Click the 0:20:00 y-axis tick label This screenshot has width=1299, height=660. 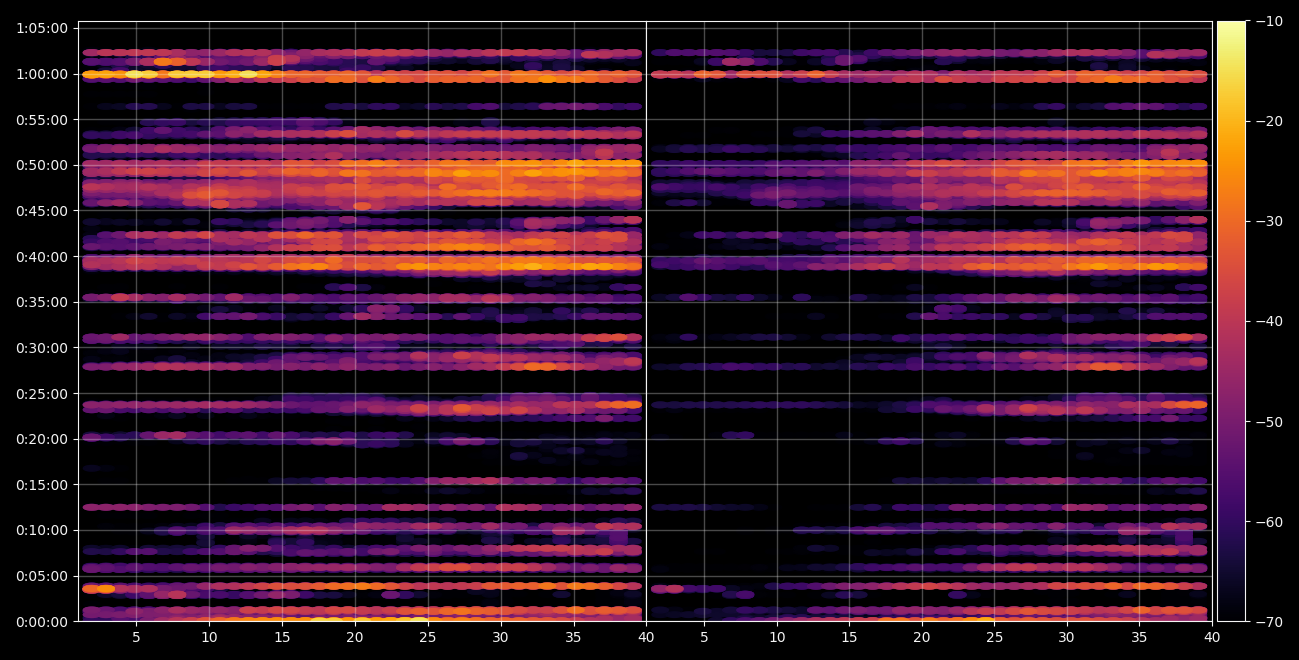(x=41, y=439)
